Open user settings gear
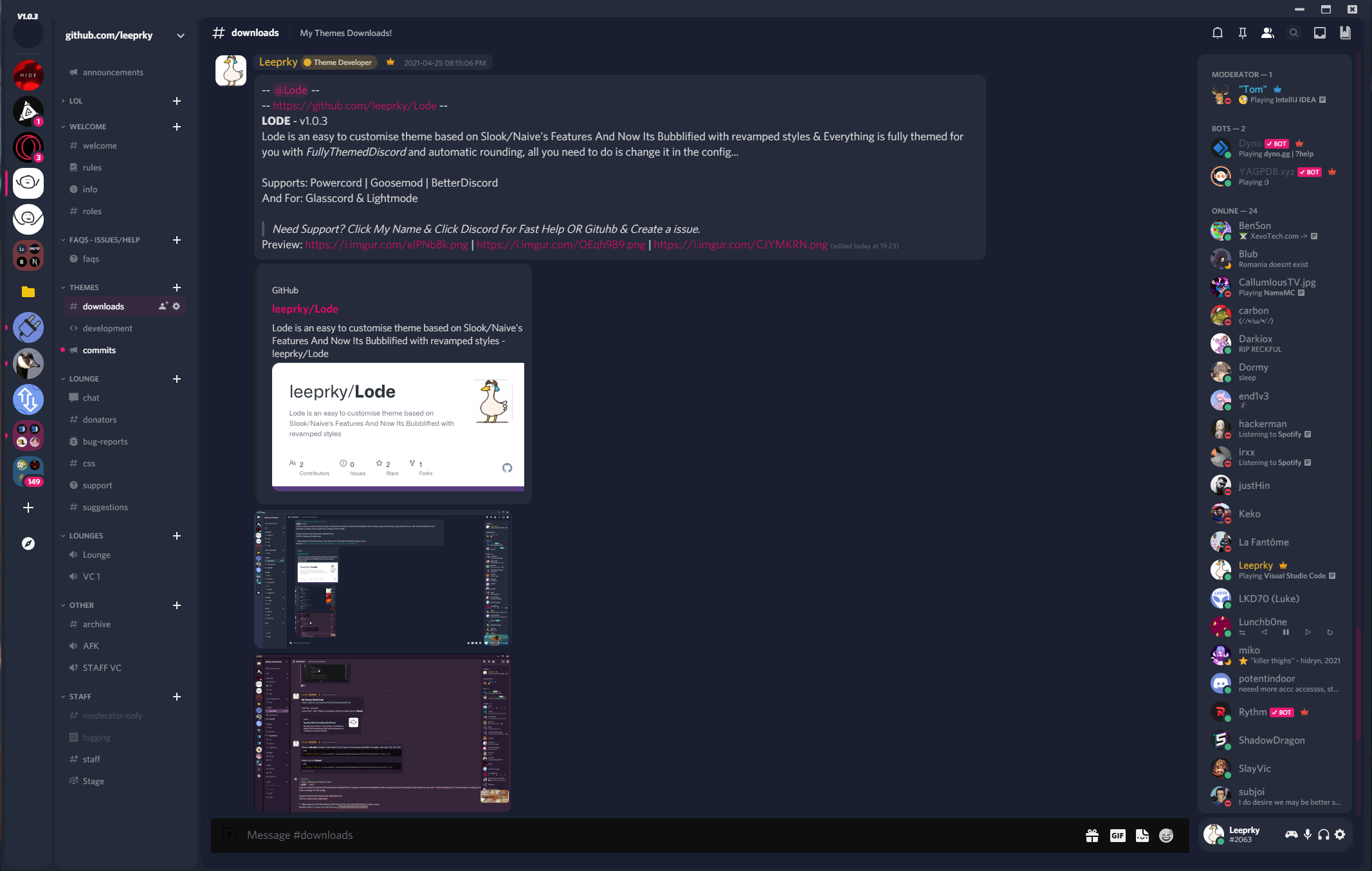The width and height of the screenshot is (1372, 871). point(1340,834)
